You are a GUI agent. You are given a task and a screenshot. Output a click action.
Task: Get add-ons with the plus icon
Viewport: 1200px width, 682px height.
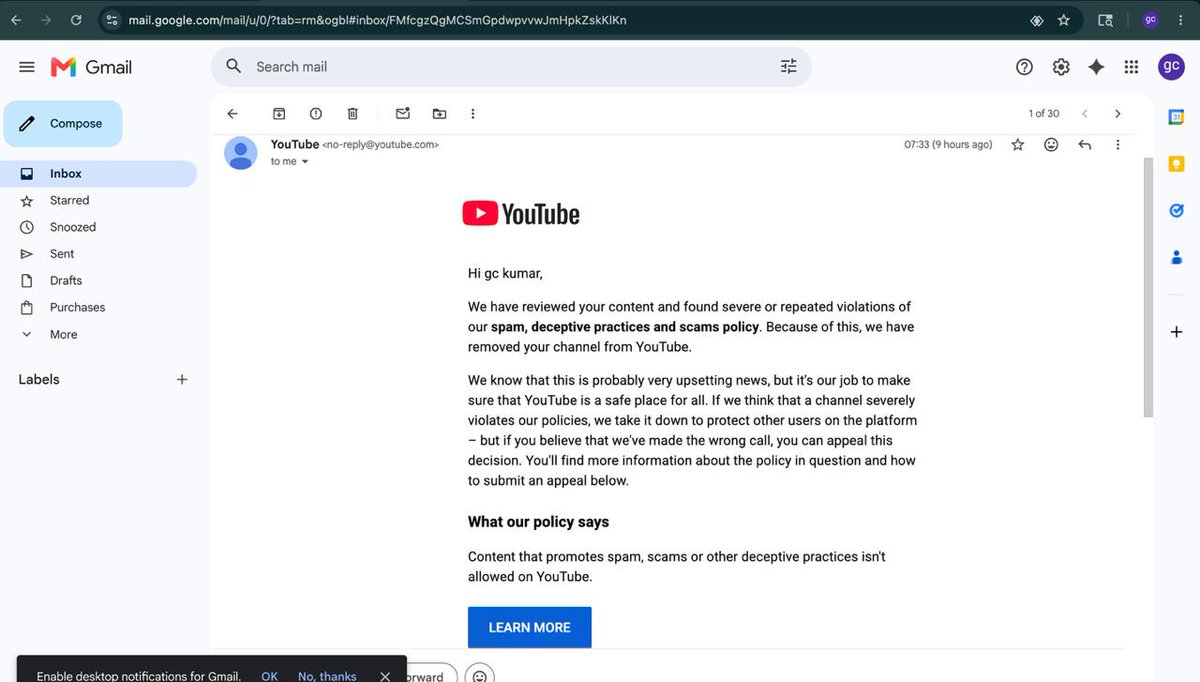point(1177,332)
